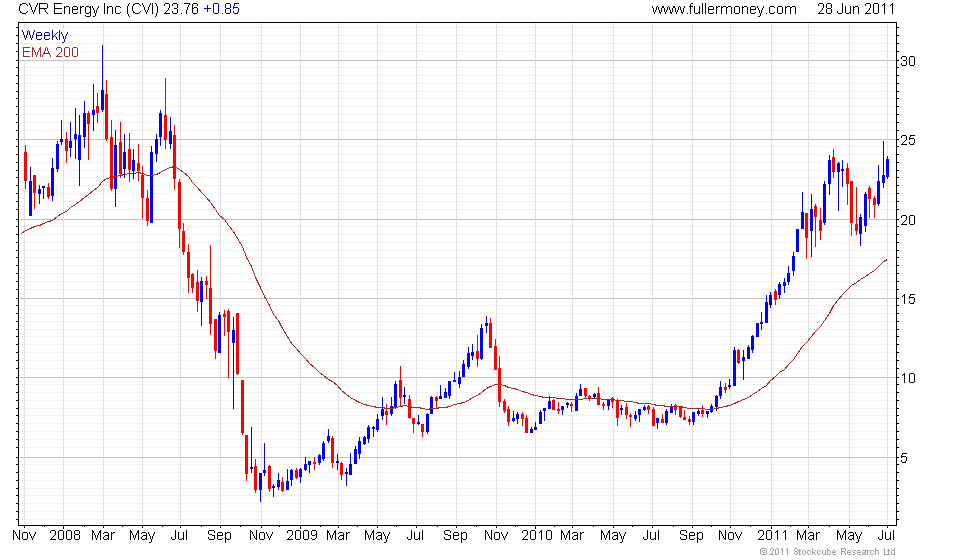Click the latest June 2011 candle near 24
Viewport: 980px width, 560px height.
(888, 167)
